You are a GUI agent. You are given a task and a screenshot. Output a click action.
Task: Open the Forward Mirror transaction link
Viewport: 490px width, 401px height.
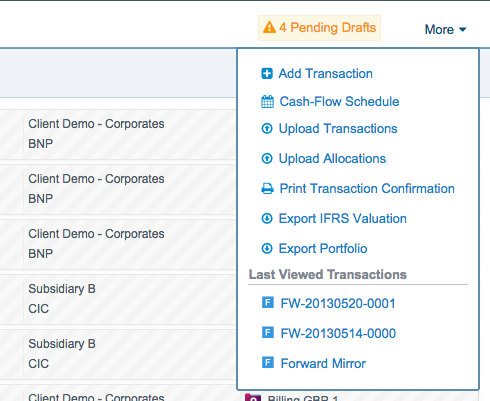tap(323, 363)
